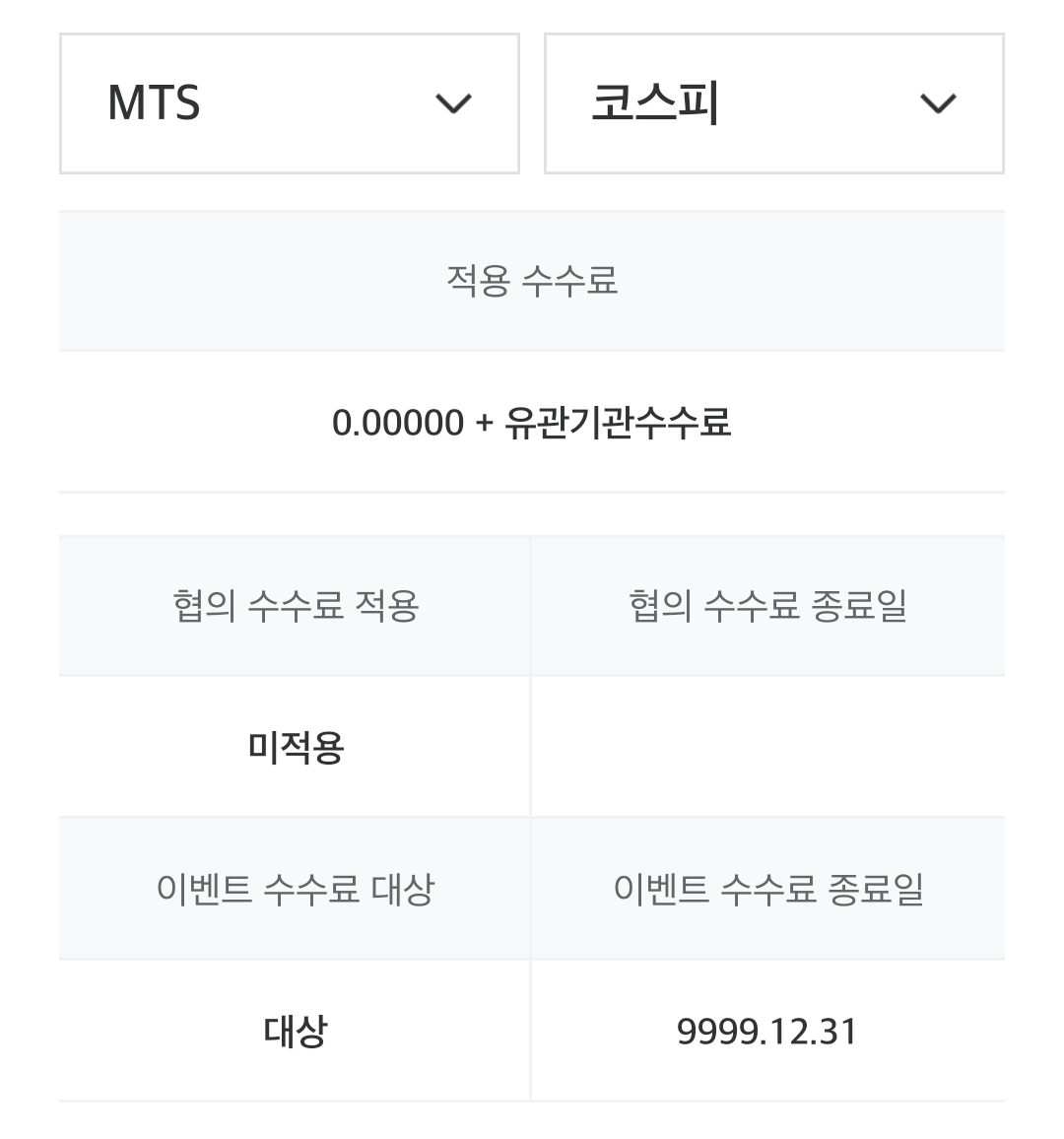Image resolution: width=1064 pixels, height=1139 pixels.
Task: Open the MTS dropdown
Action: 289,103
